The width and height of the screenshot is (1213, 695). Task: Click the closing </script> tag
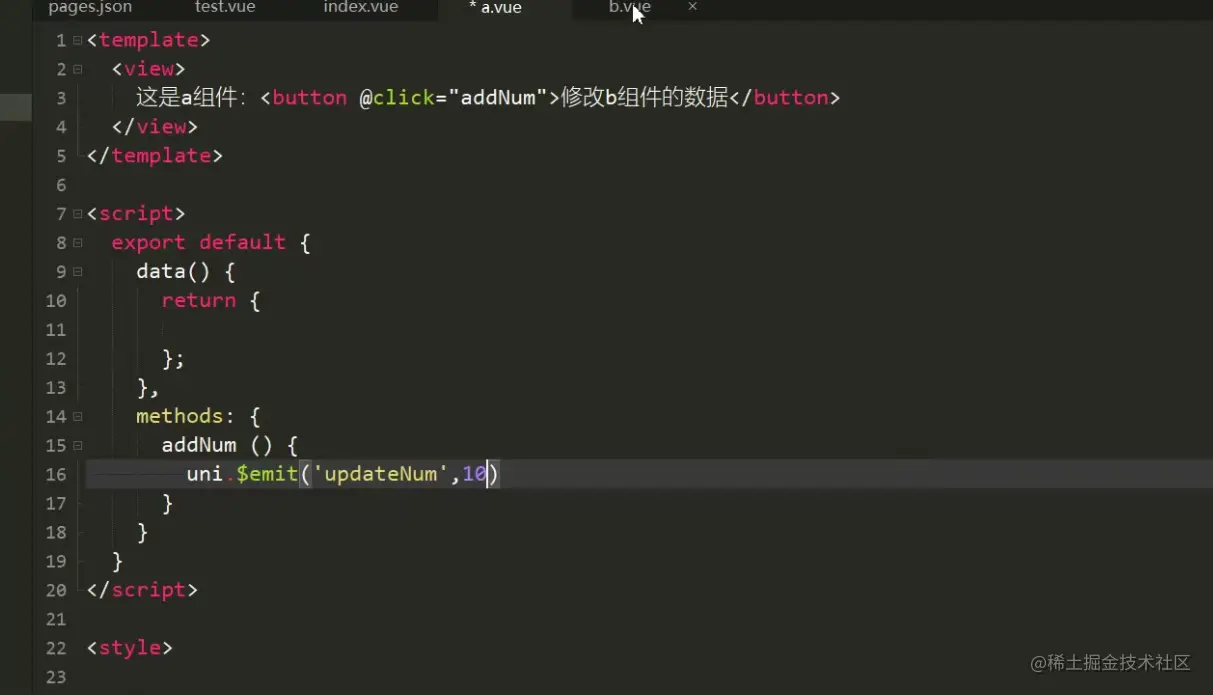click(x=142, y=590)
